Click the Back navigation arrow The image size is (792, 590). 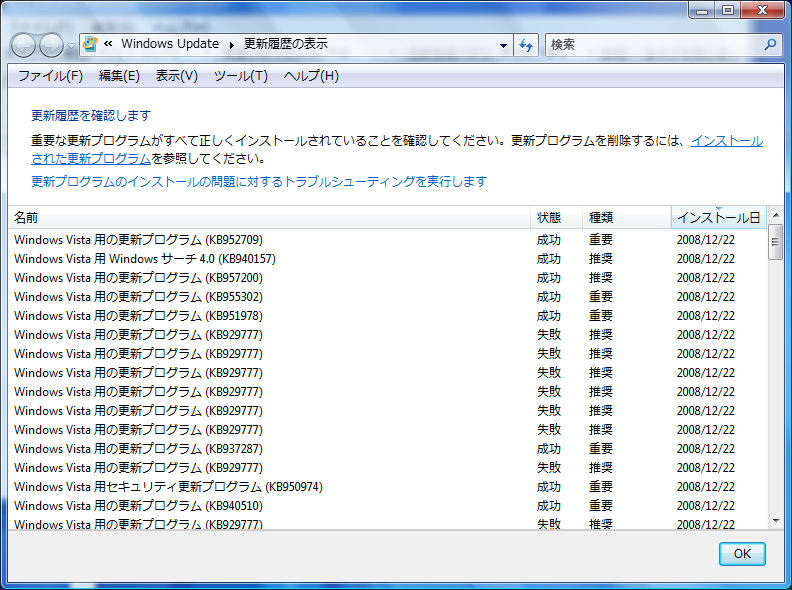click(23, 45)
